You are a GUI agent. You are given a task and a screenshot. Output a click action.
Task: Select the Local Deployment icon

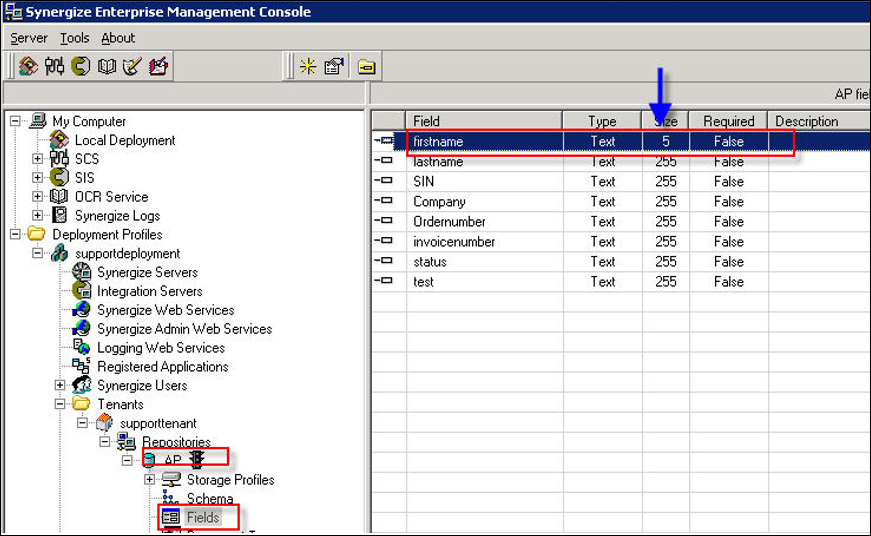(x=59, y=139)
